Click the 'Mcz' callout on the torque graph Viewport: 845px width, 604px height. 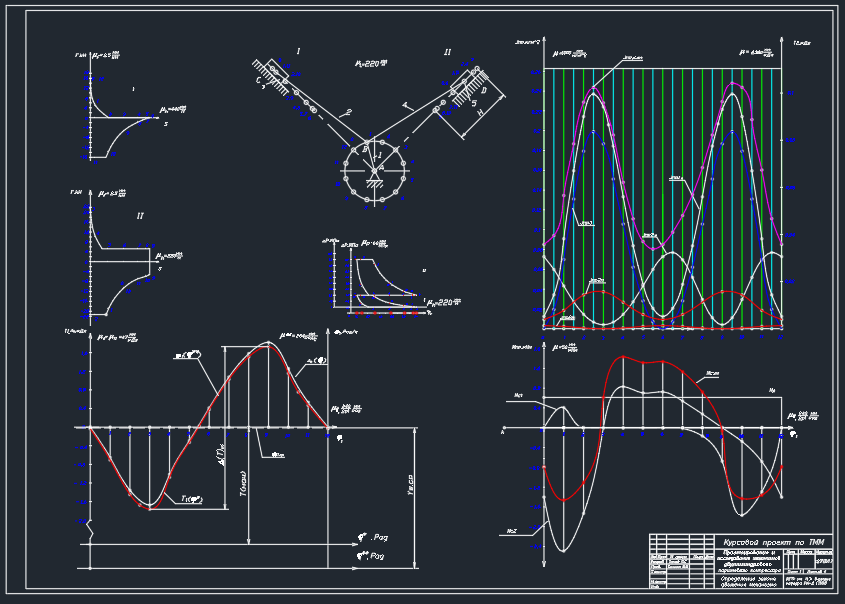point(512,531)
